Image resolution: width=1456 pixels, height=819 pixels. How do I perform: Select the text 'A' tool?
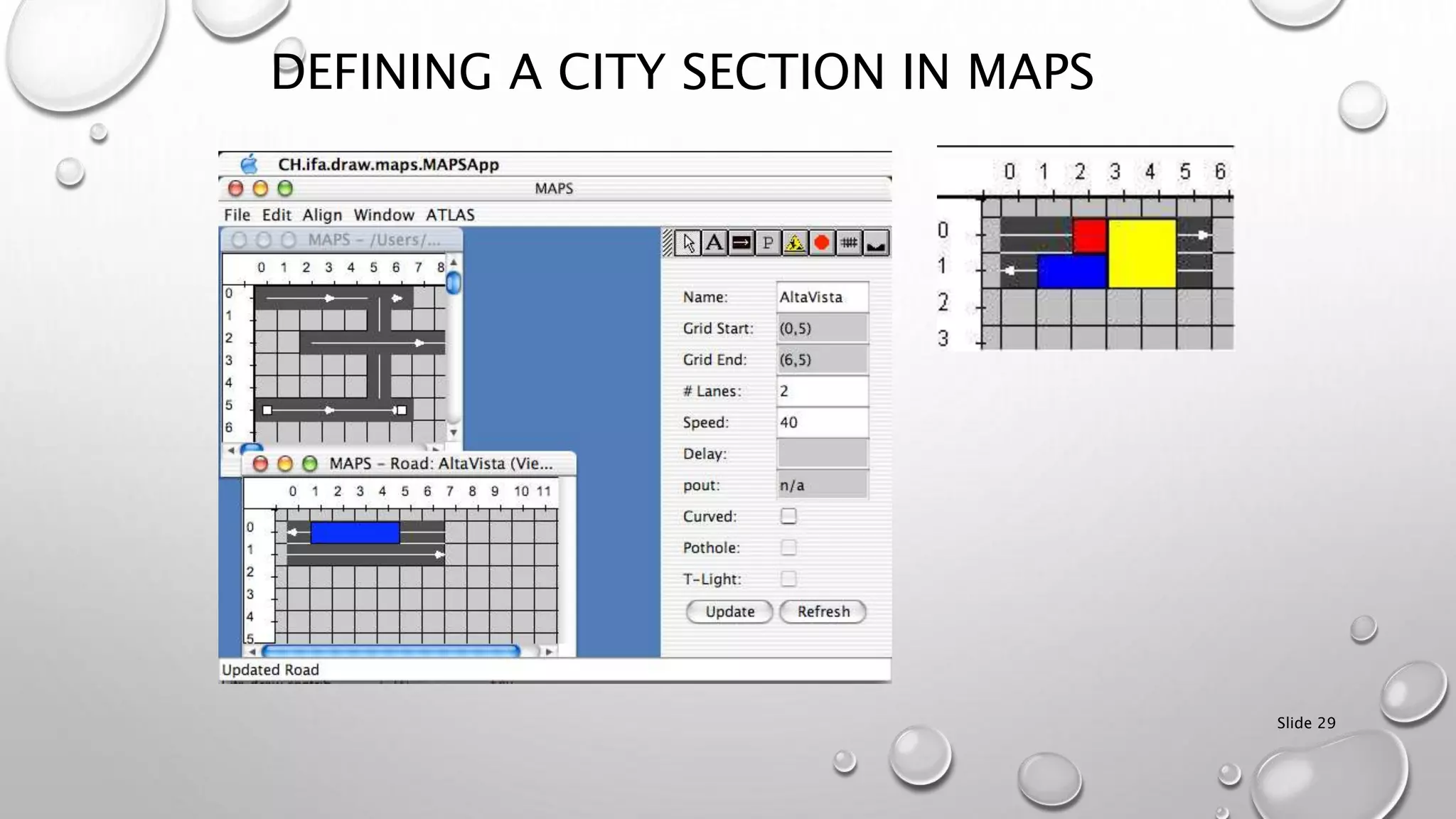(714, 243)
